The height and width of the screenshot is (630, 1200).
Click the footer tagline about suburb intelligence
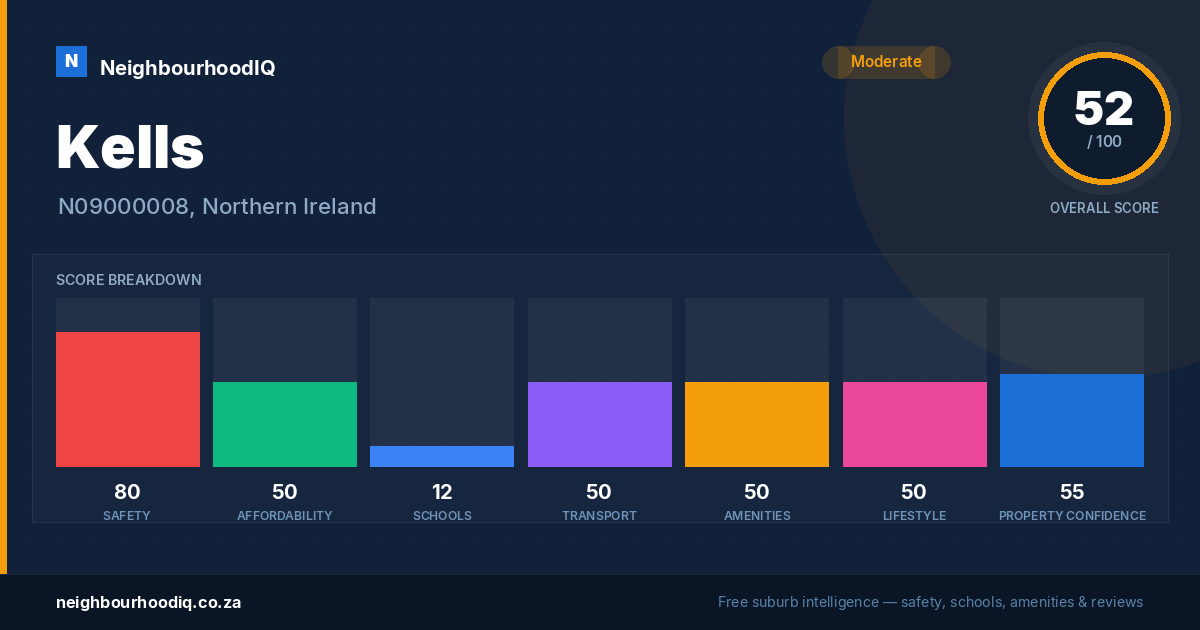point(930,602)
